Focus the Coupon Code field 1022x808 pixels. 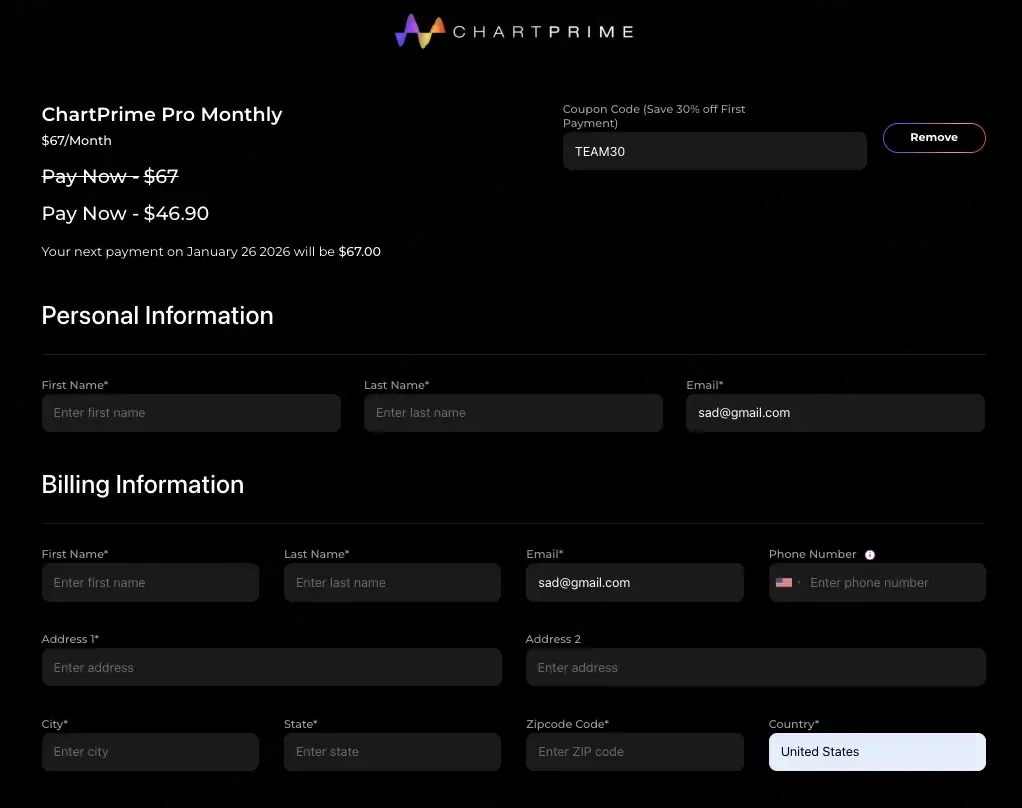[714, 151]
